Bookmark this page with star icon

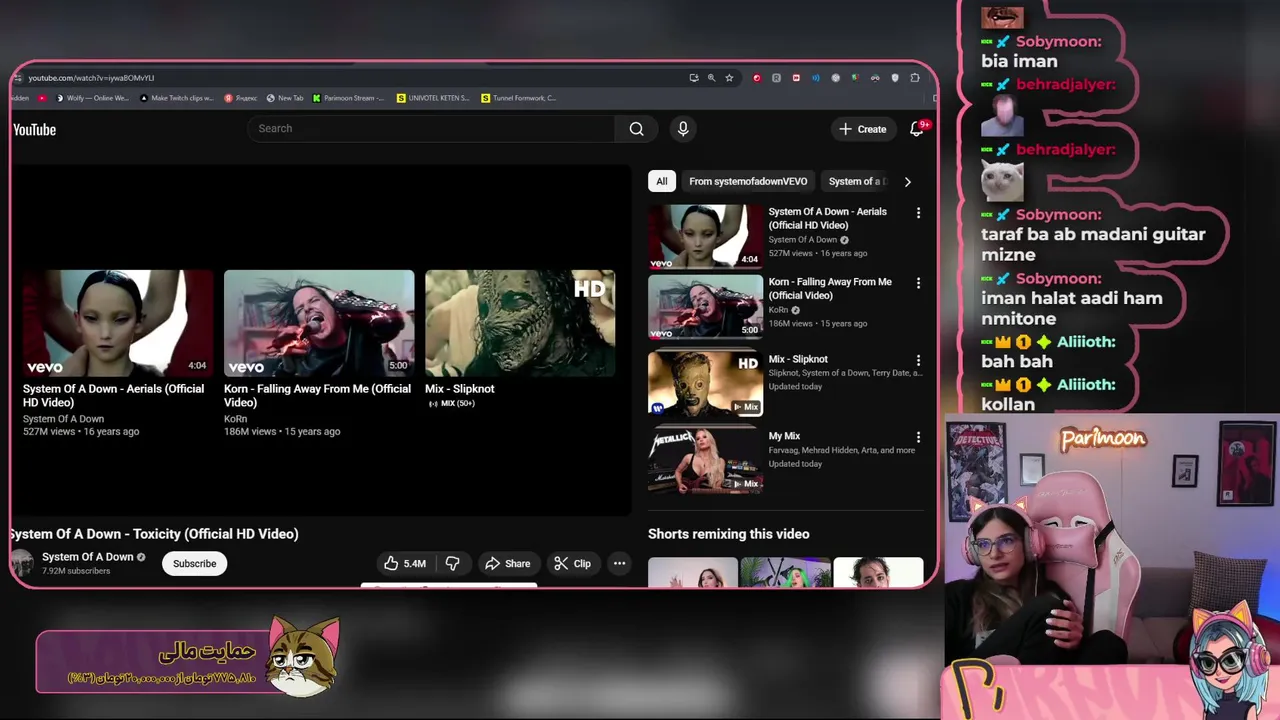point(729,78)
